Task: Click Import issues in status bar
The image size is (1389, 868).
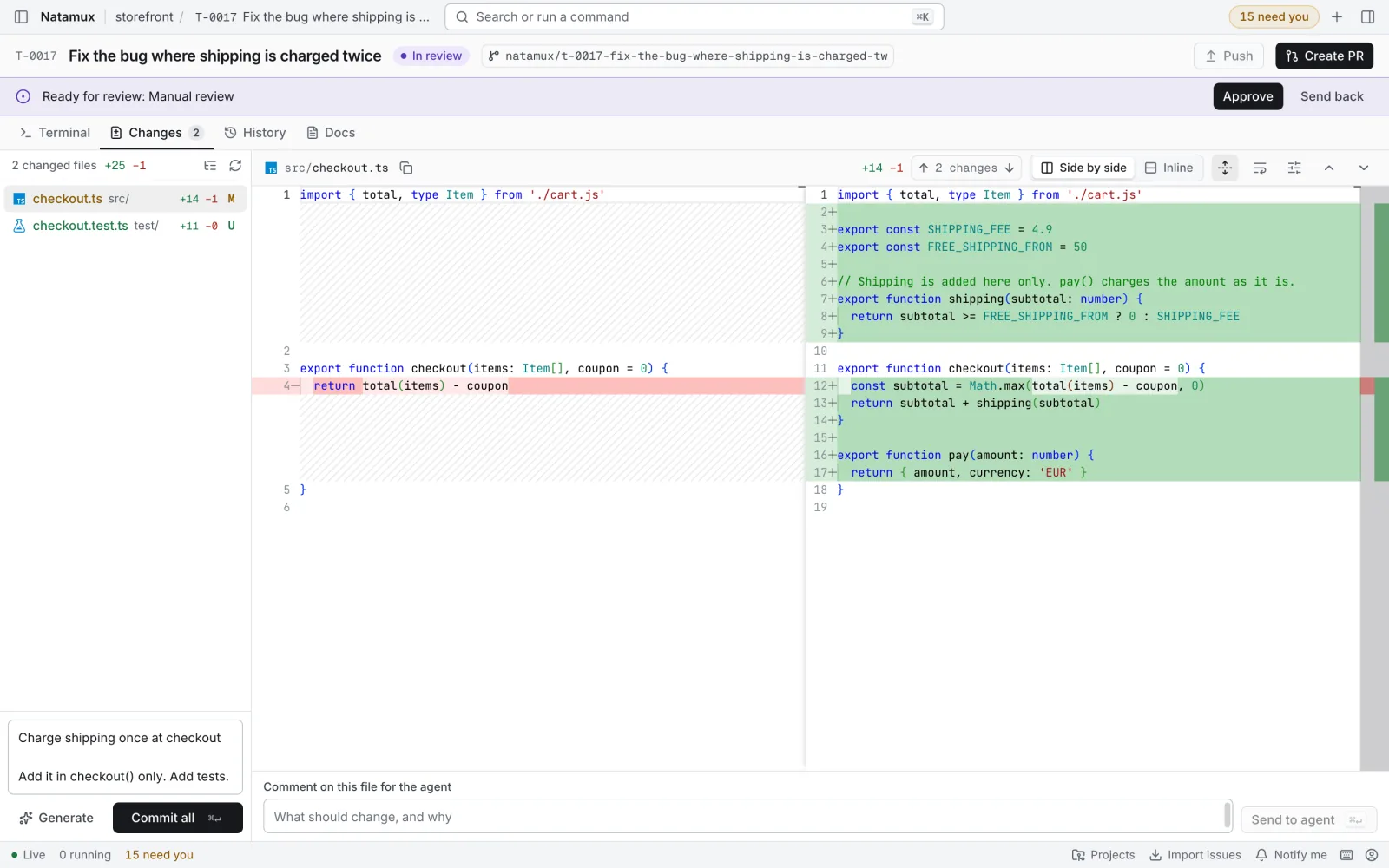Action: point(1195,855)
